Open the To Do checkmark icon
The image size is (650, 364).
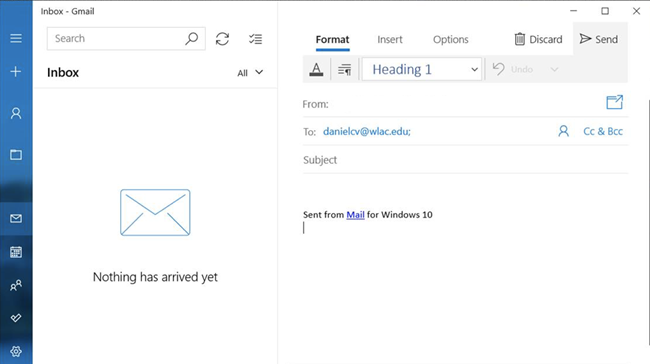(16, 318)
